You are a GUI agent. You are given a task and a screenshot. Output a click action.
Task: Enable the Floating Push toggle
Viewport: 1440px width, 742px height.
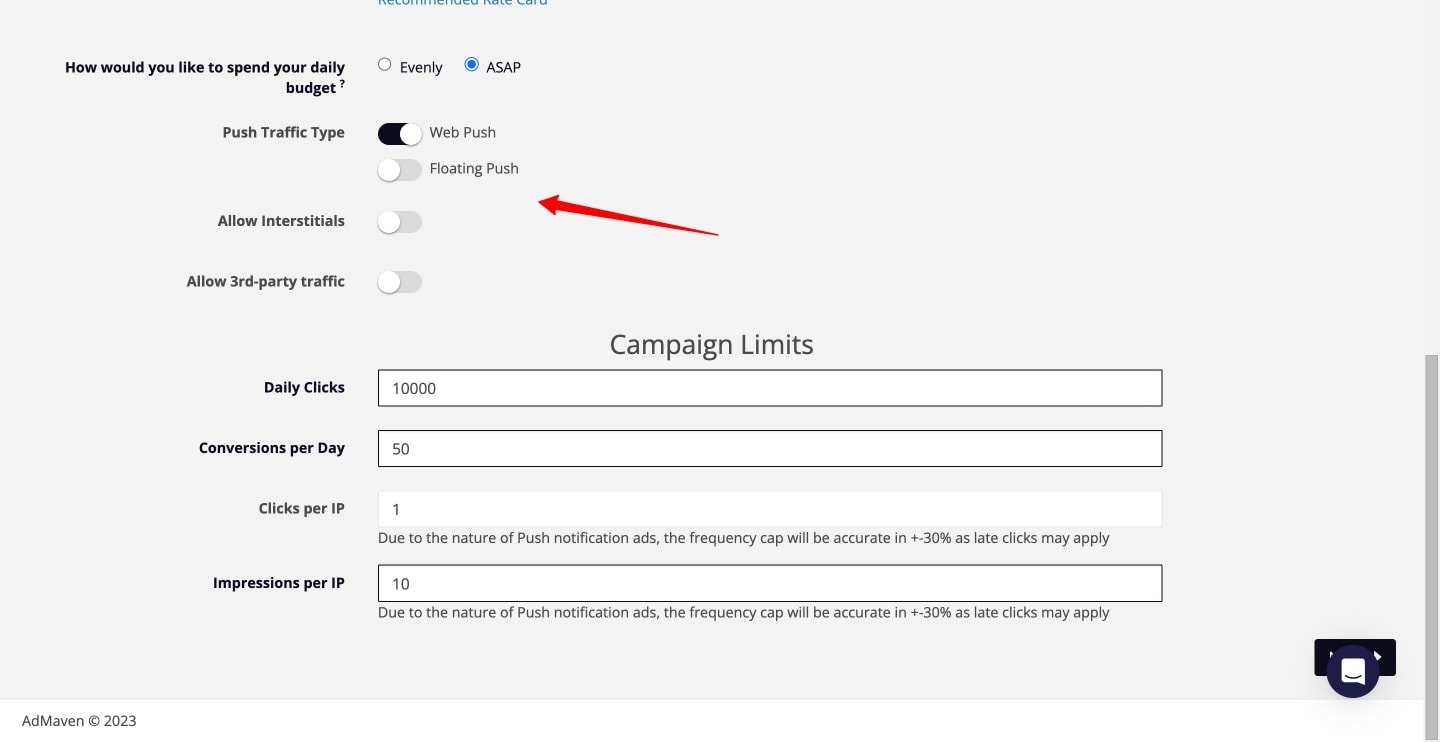(x=400, y=169)
